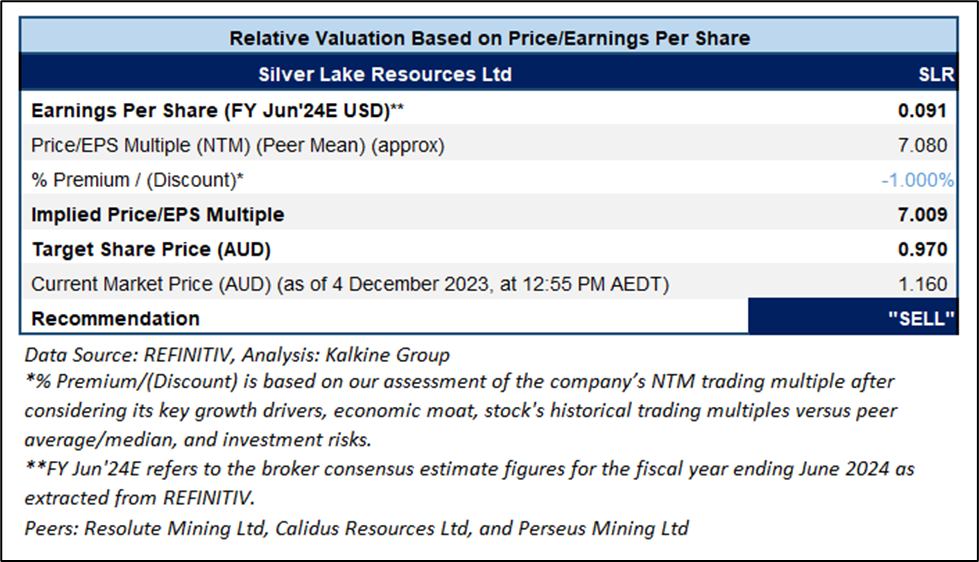979x562 pixels.
Task: Select the Price/EPS Multiple (NTM) row label
Action: click(238, 145)
